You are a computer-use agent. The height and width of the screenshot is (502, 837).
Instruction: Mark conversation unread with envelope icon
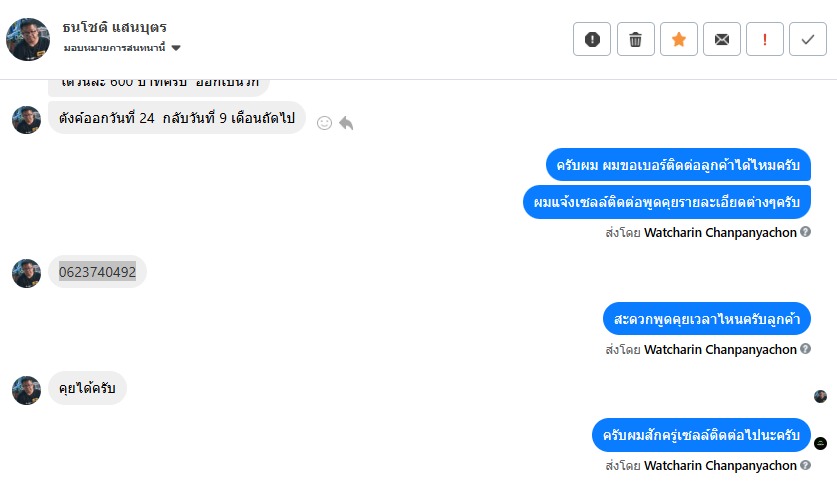pyautogui.click(x=721, y=39)
